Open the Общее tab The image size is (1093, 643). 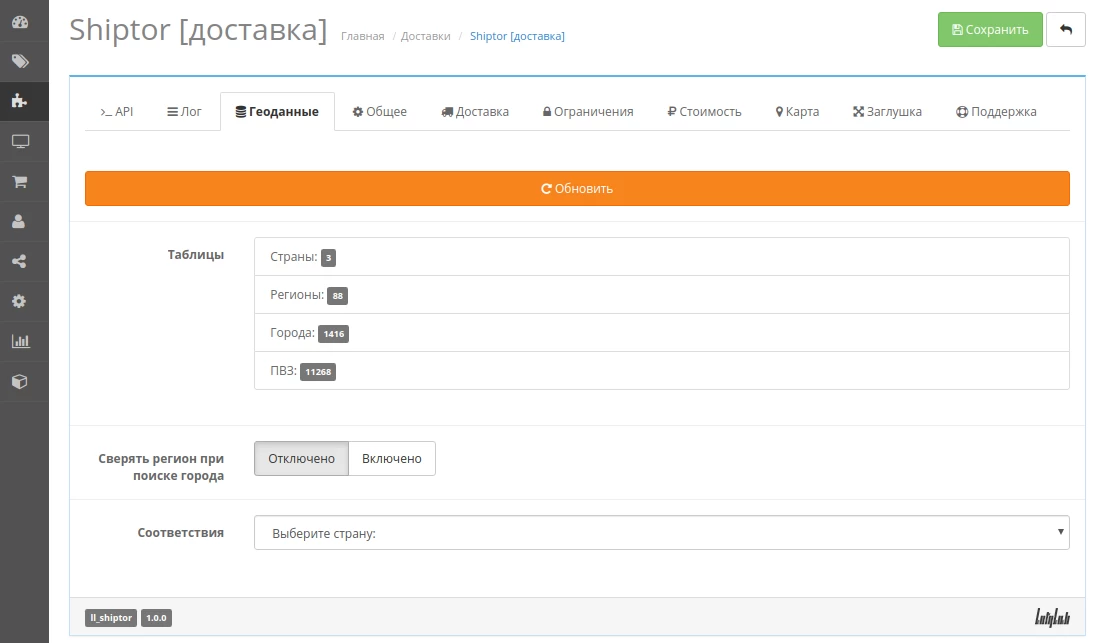pos(379,112)
